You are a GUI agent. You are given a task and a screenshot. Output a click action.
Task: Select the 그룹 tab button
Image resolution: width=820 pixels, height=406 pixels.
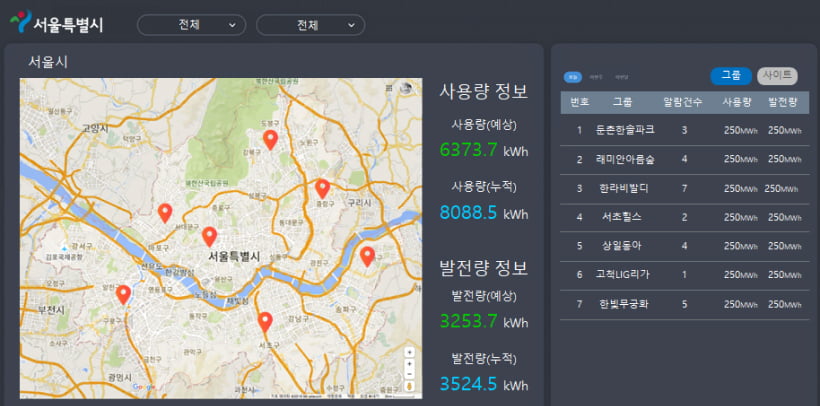[731, 76]
